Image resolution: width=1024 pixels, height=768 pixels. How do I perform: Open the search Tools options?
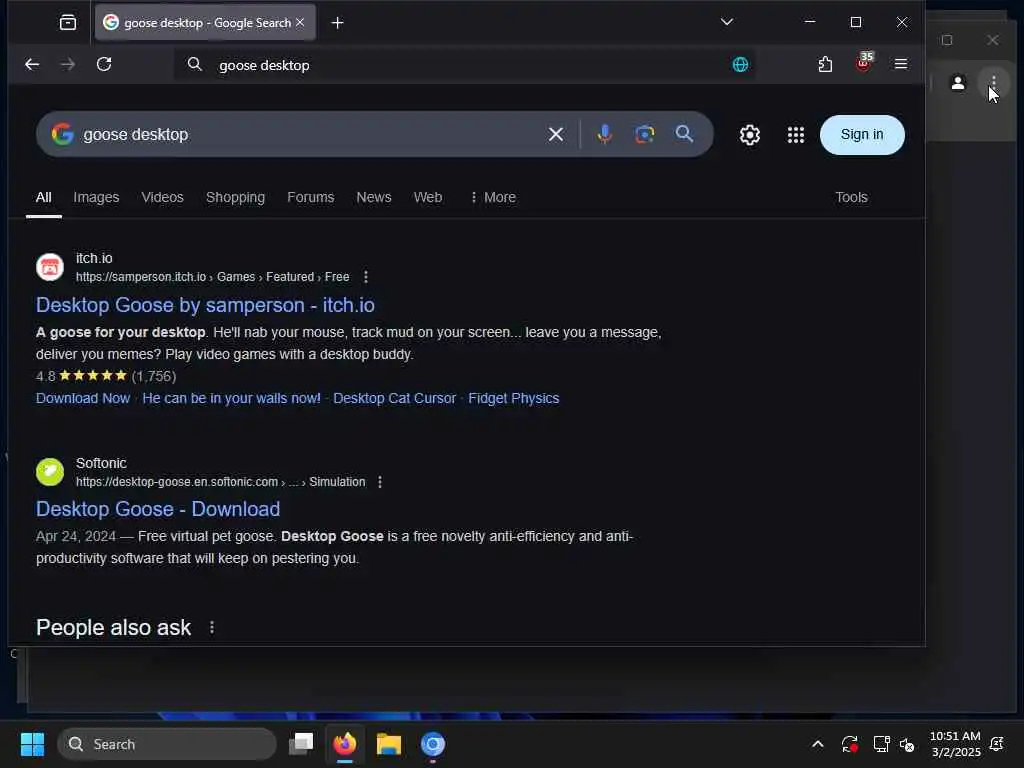pyautogui.click(x=851, y=197)
